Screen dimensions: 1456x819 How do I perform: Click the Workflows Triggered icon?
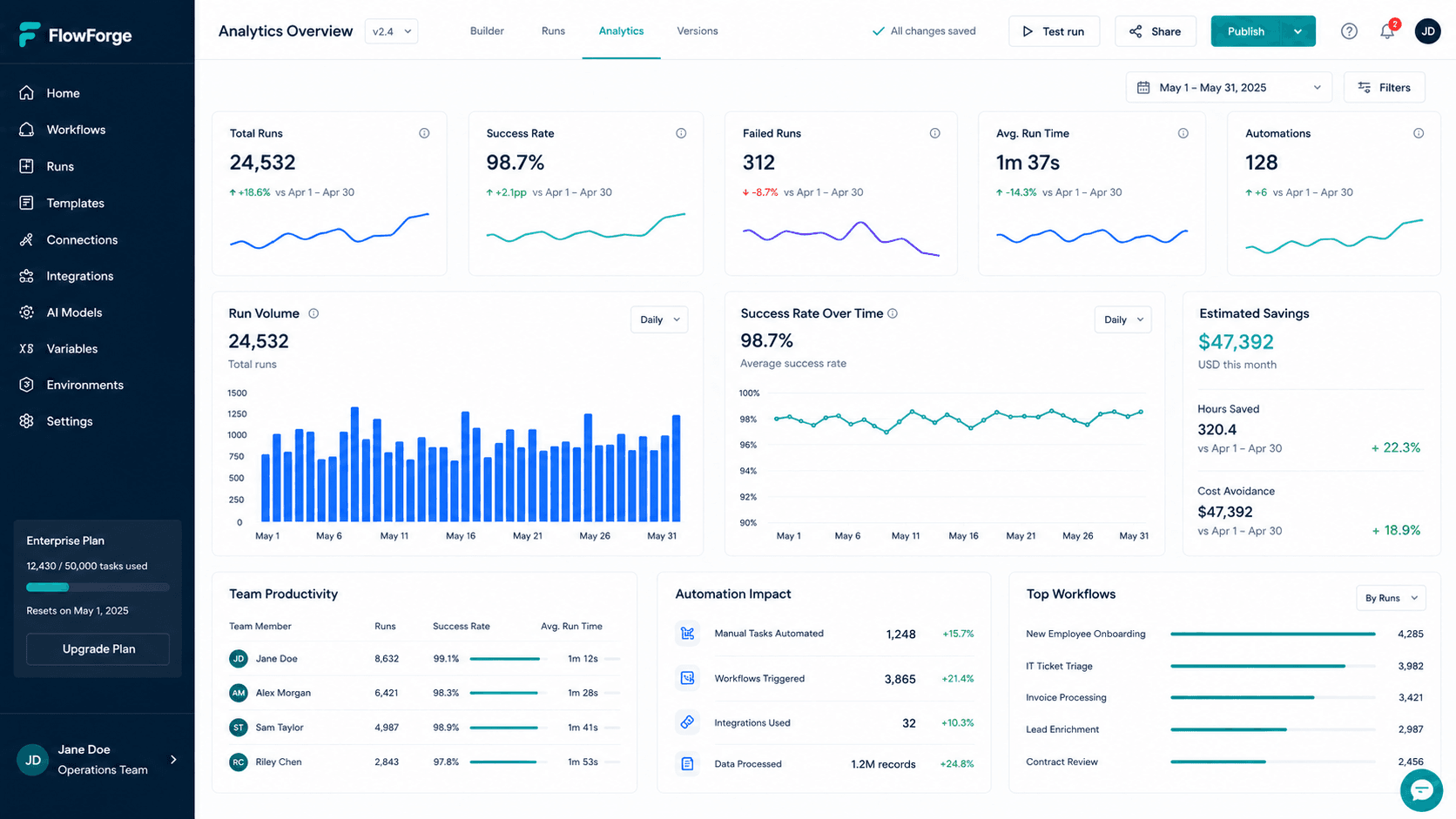pos(687,678)
